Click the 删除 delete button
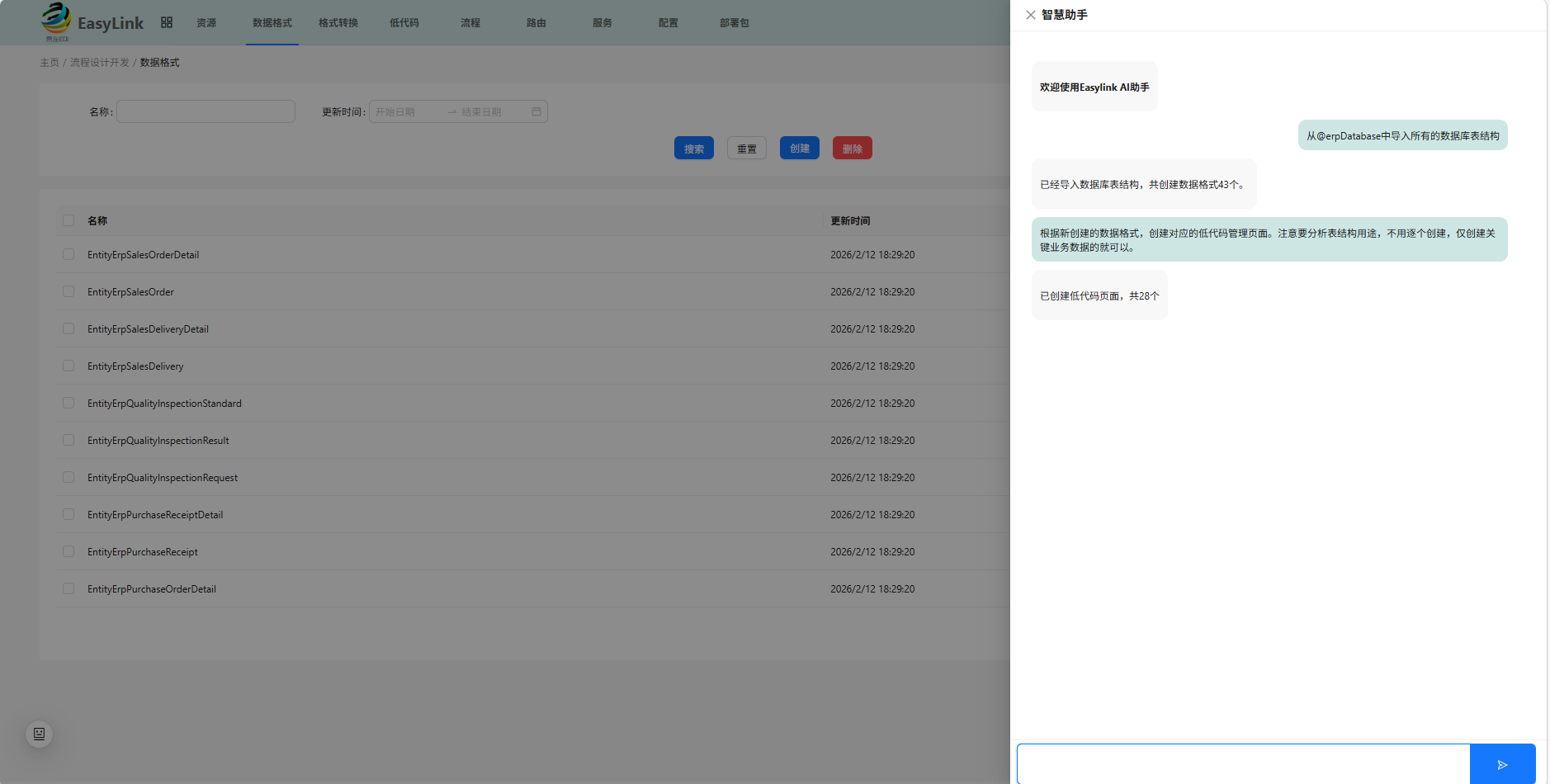This screenshot has width=1550, height=784. [853, 149]
